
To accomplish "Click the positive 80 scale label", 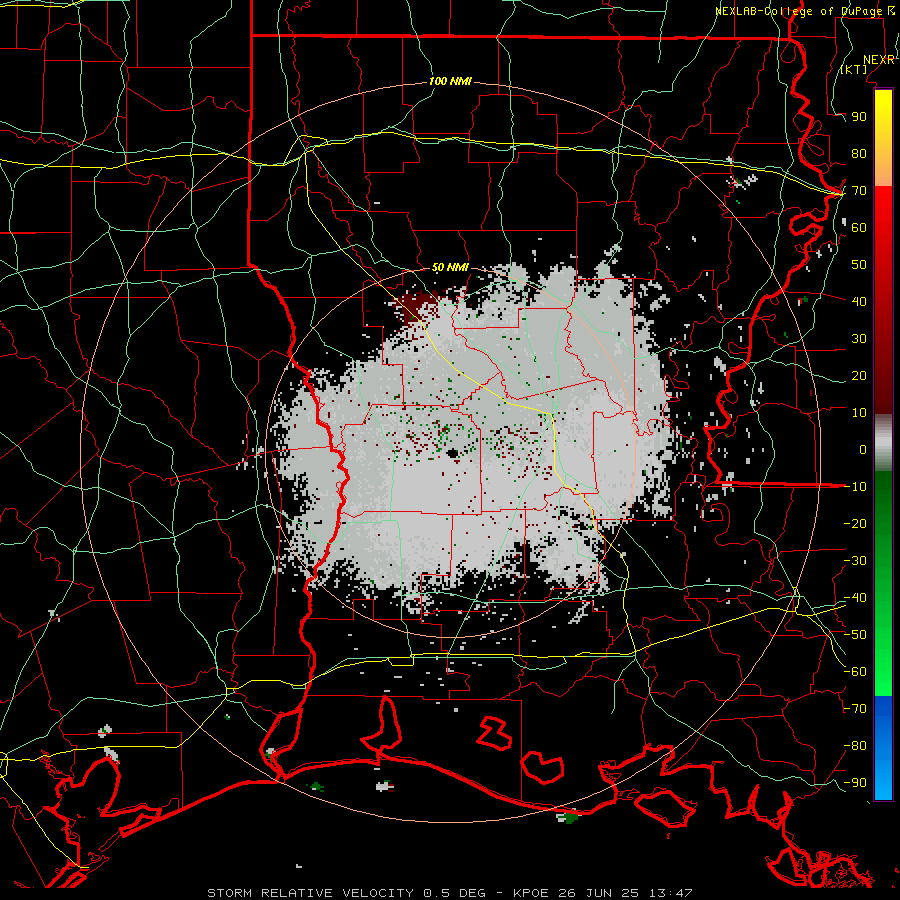I will click(859, 154).
